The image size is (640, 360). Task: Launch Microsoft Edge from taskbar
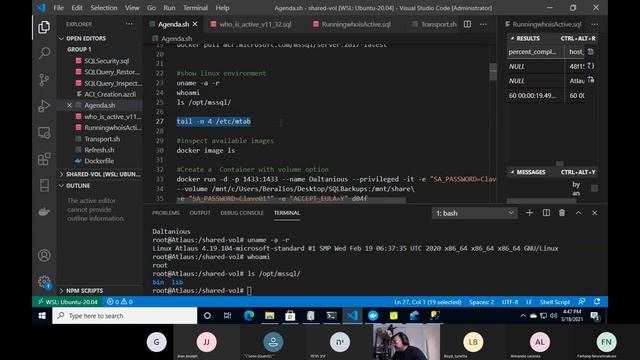249,316
